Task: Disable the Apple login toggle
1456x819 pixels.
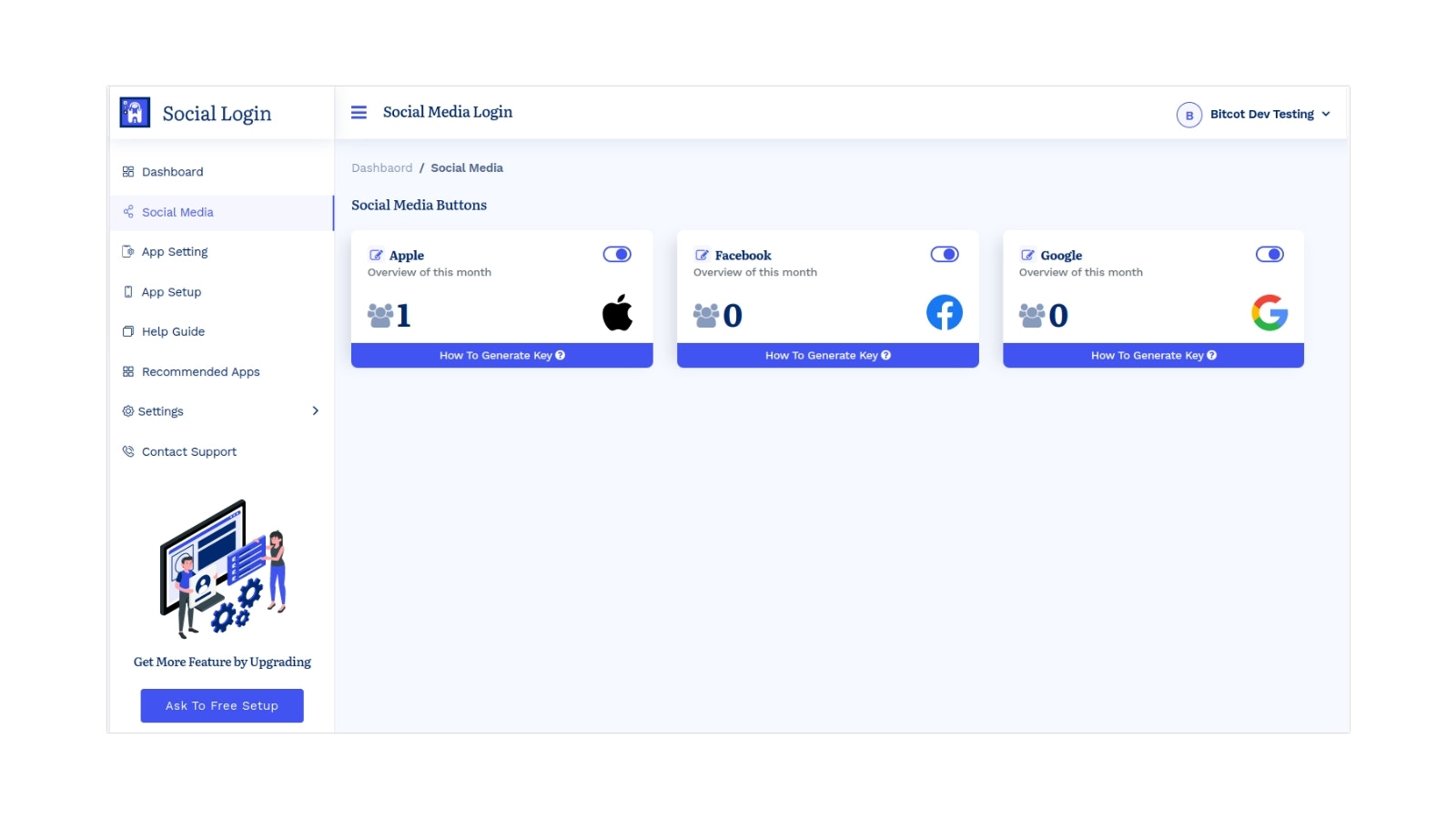Action: [617, 255]
